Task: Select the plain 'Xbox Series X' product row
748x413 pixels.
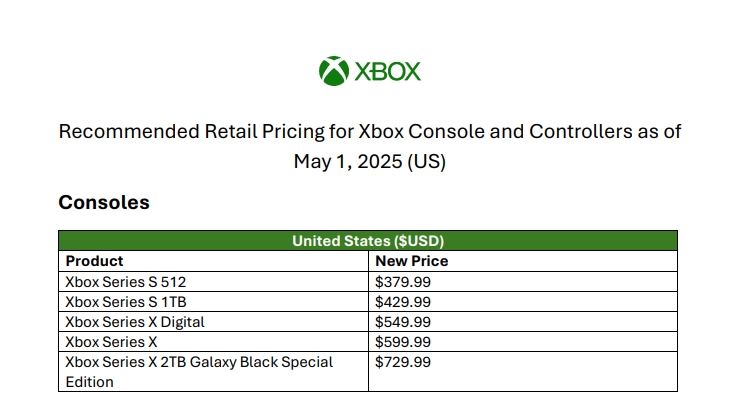Action: click(x=110, y=342)
